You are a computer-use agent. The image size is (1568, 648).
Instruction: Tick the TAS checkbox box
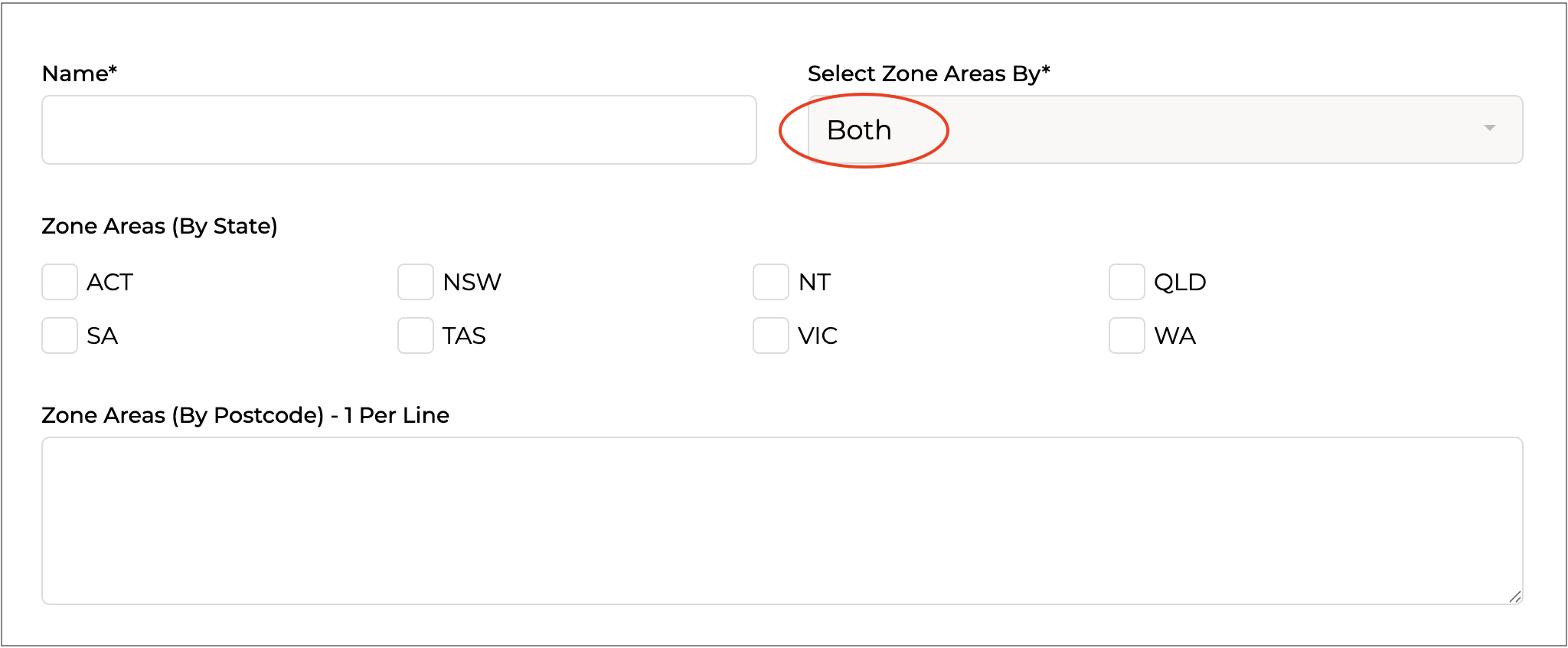[x=416, y=335]
